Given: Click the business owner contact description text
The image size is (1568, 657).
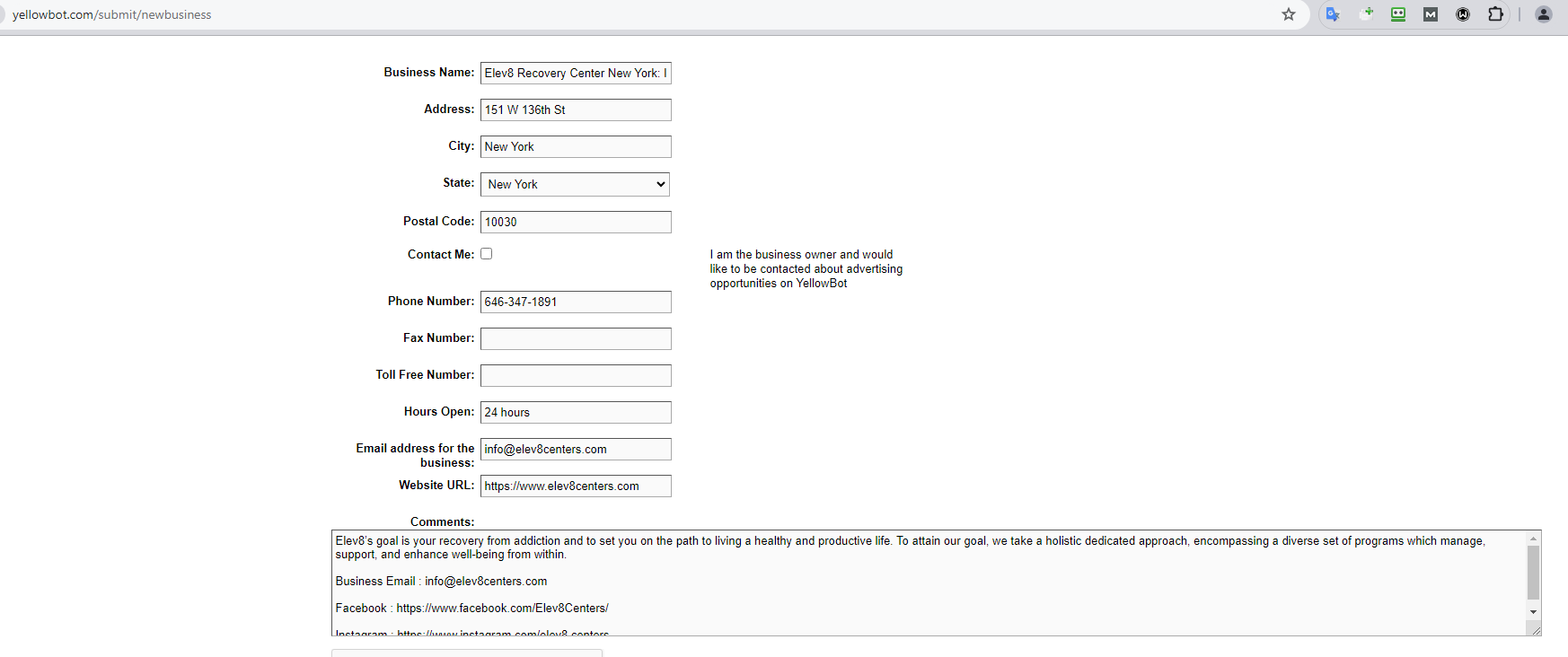Looking at the screenshot, I should click(806, 269).
